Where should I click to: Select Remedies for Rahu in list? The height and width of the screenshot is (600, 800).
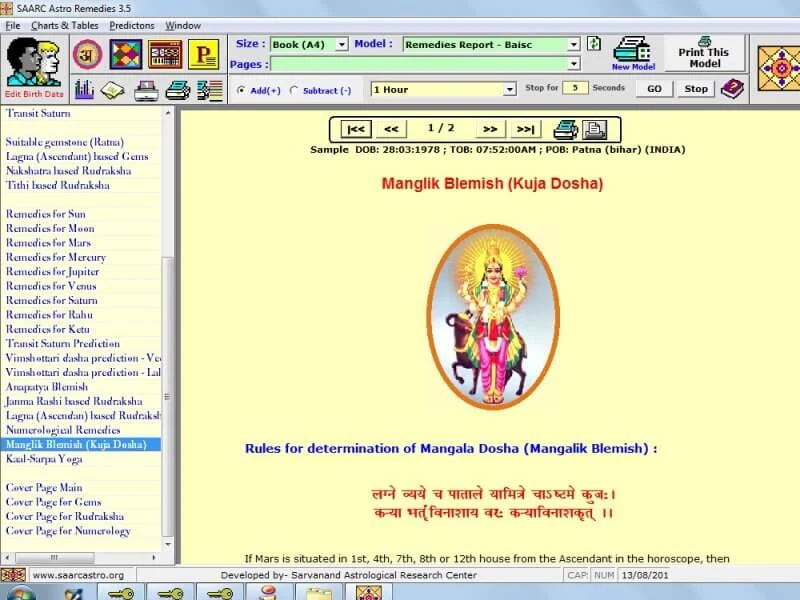49,315
